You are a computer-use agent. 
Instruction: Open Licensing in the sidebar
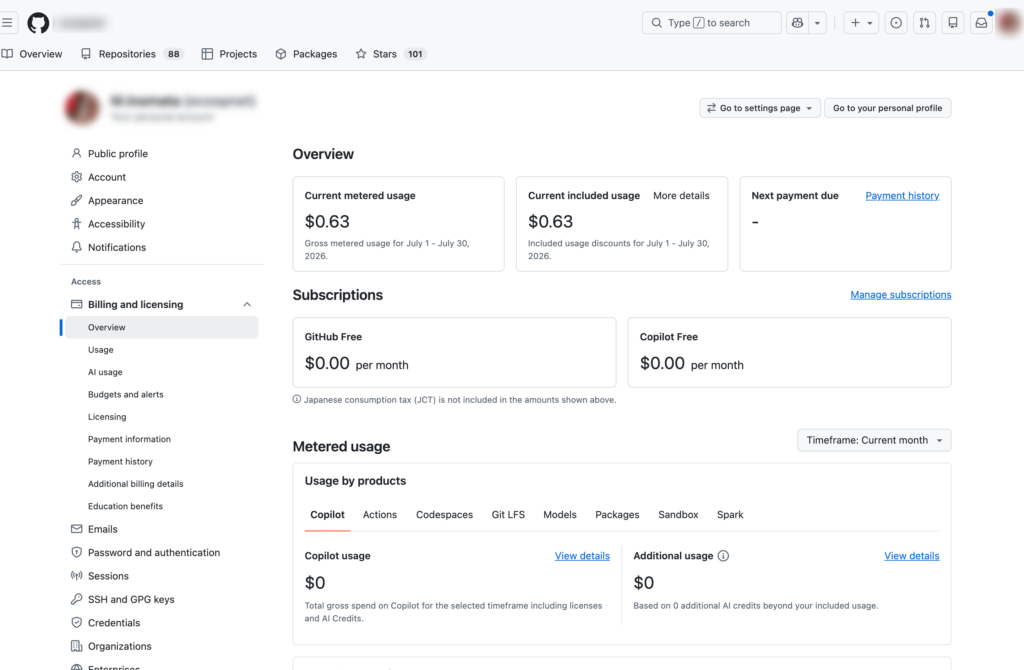click(x=107, y=417)
